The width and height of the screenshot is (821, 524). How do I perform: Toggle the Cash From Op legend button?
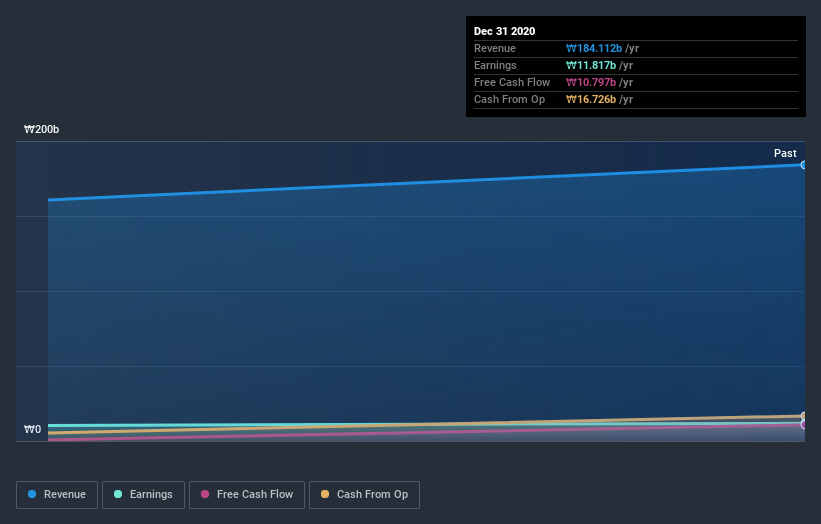pyautogui.click(x=364, y=495)
